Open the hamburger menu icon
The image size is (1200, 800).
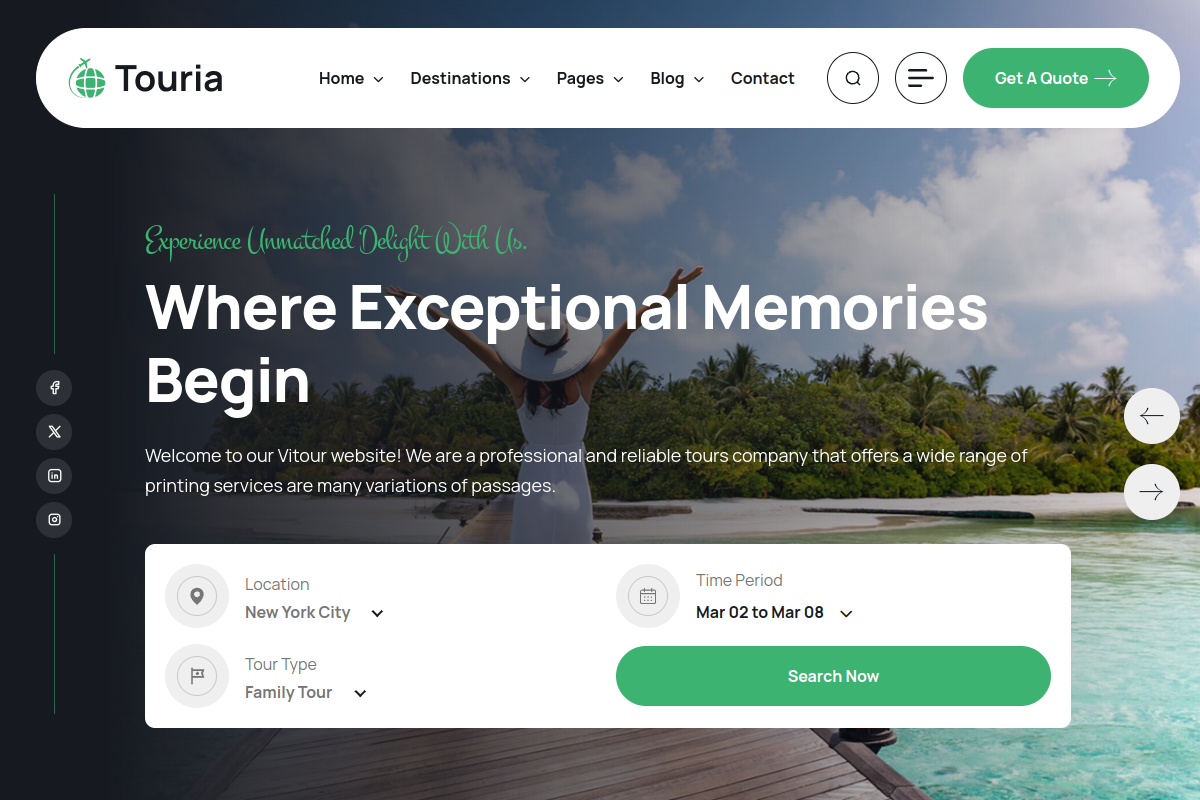click(921, 78)
